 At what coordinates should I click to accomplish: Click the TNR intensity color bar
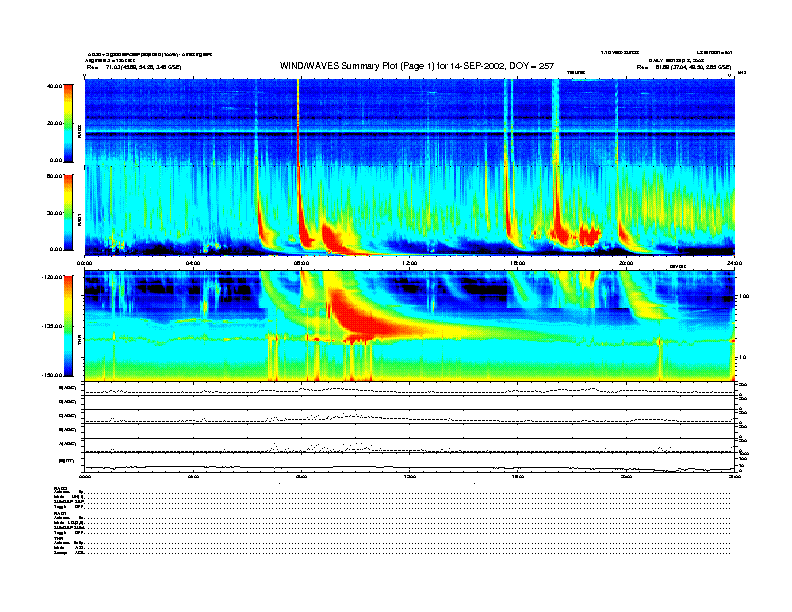(68, 326)
